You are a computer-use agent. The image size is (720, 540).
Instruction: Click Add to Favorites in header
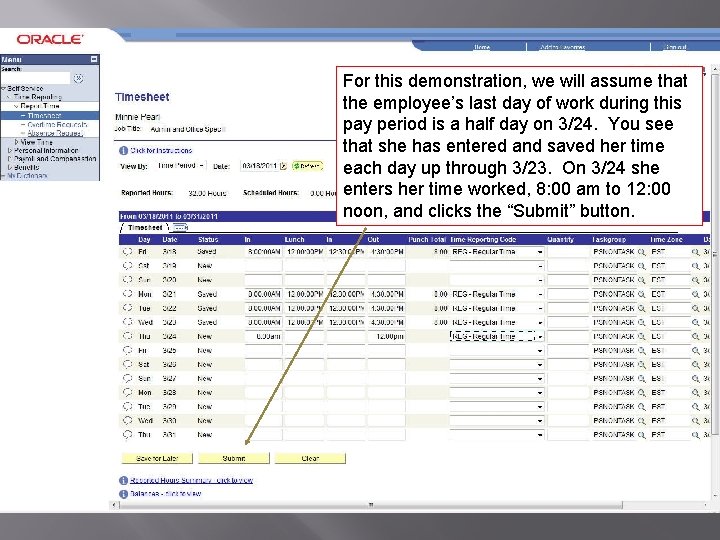[562, 47]
